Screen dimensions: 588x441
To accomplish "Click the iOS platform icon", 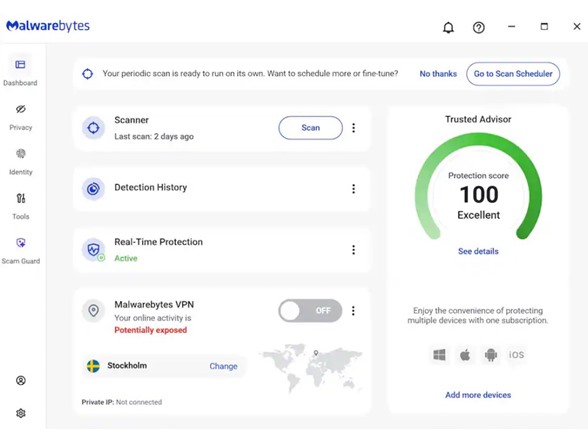I will pos(516,355).
